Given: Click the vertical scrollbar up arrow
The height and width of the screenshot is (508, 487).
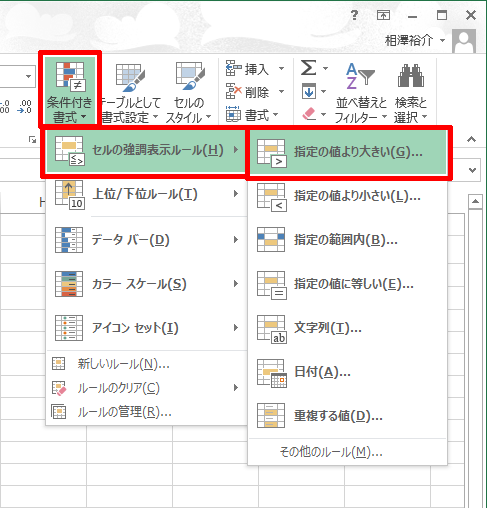Looking at the screenshot, I should pos(475,201).
